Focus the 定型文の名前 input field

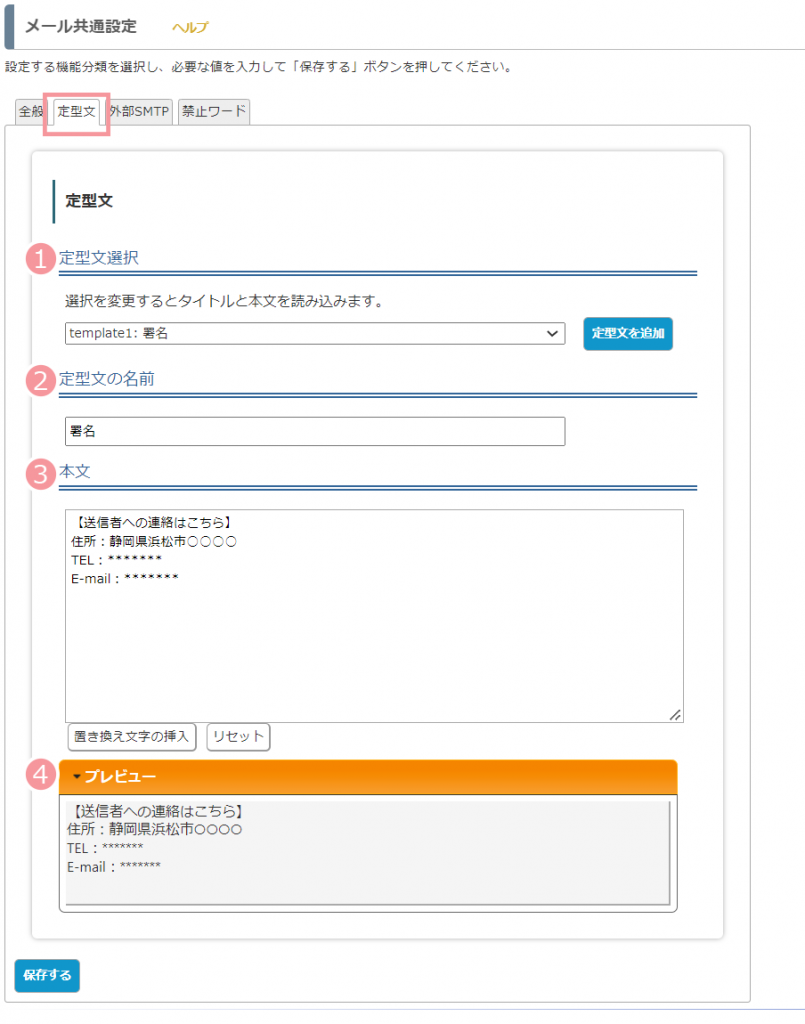tap(315, 431)
